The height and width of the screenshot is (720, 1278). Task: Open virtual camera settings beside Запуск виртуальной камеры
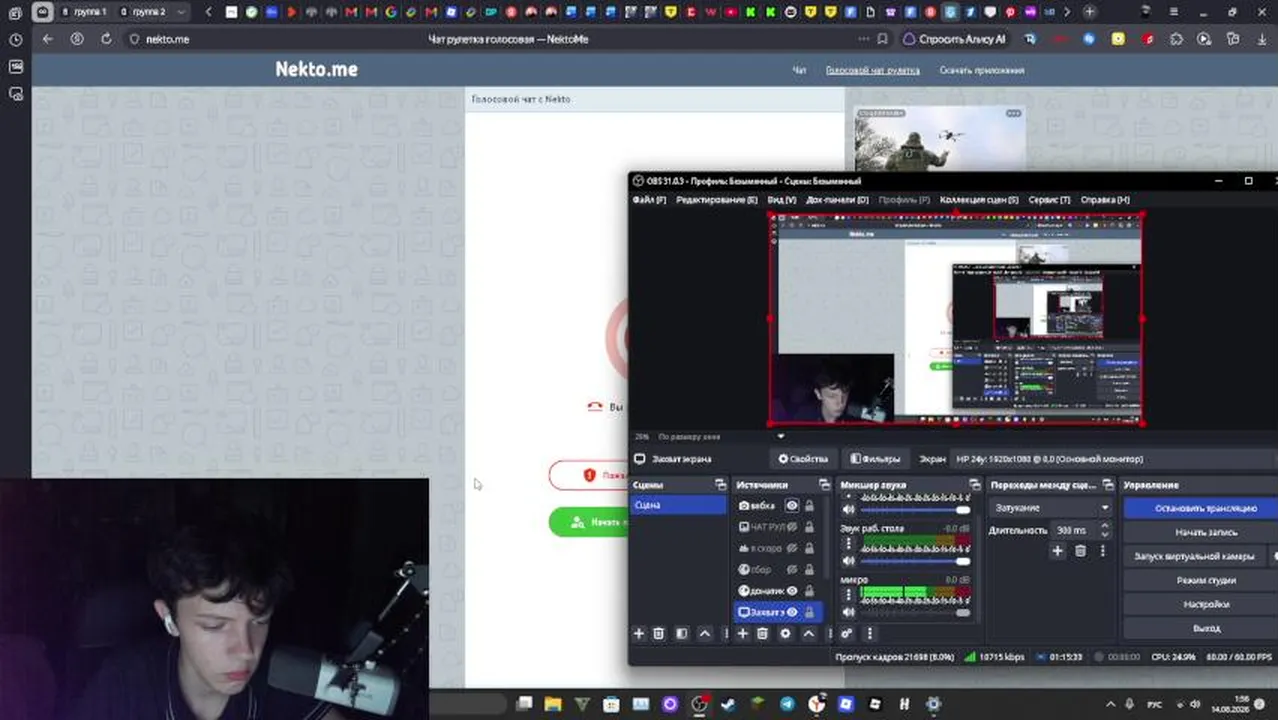pyautogui.click(x=1274, y=556)
